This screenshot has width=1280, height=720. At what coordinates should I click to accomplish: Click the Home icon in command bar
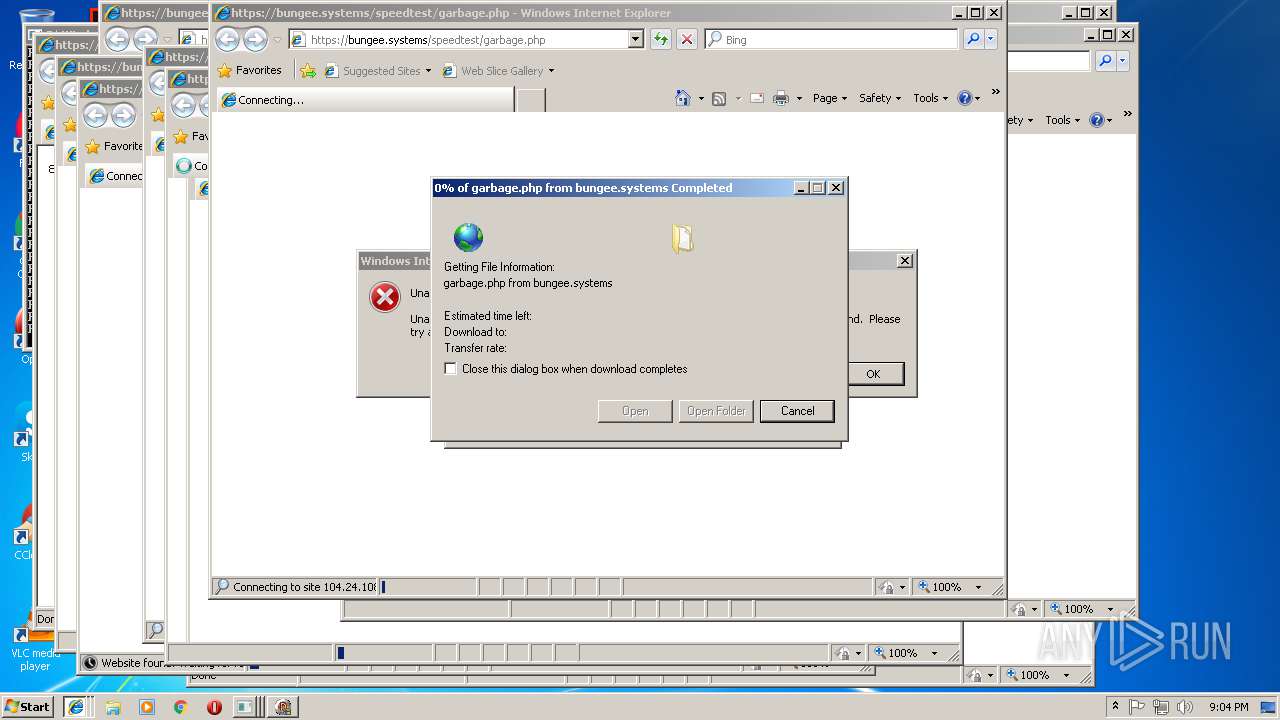pyautogui.click(x=683, y=98)
